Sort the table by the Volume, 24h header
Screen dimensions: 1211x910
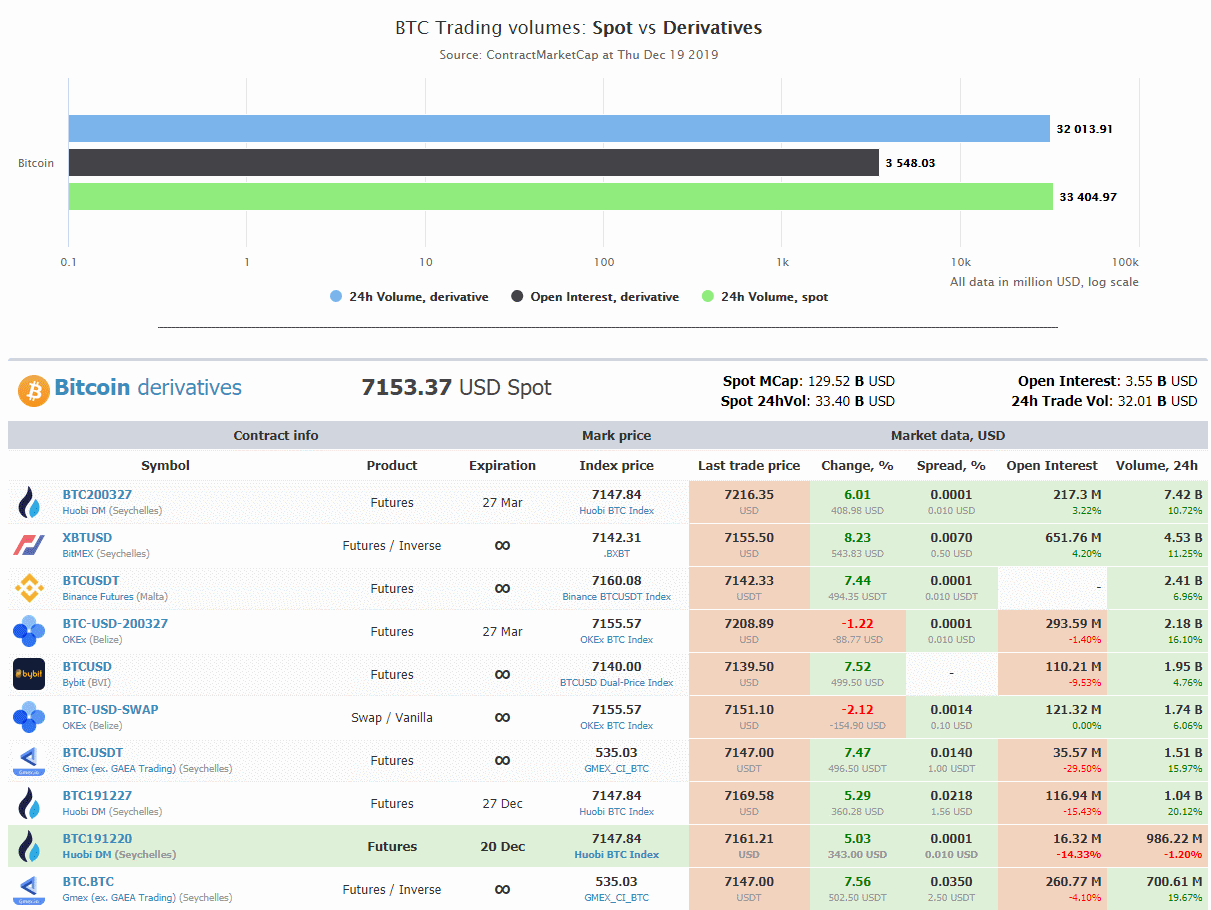tap(1157, 465)
